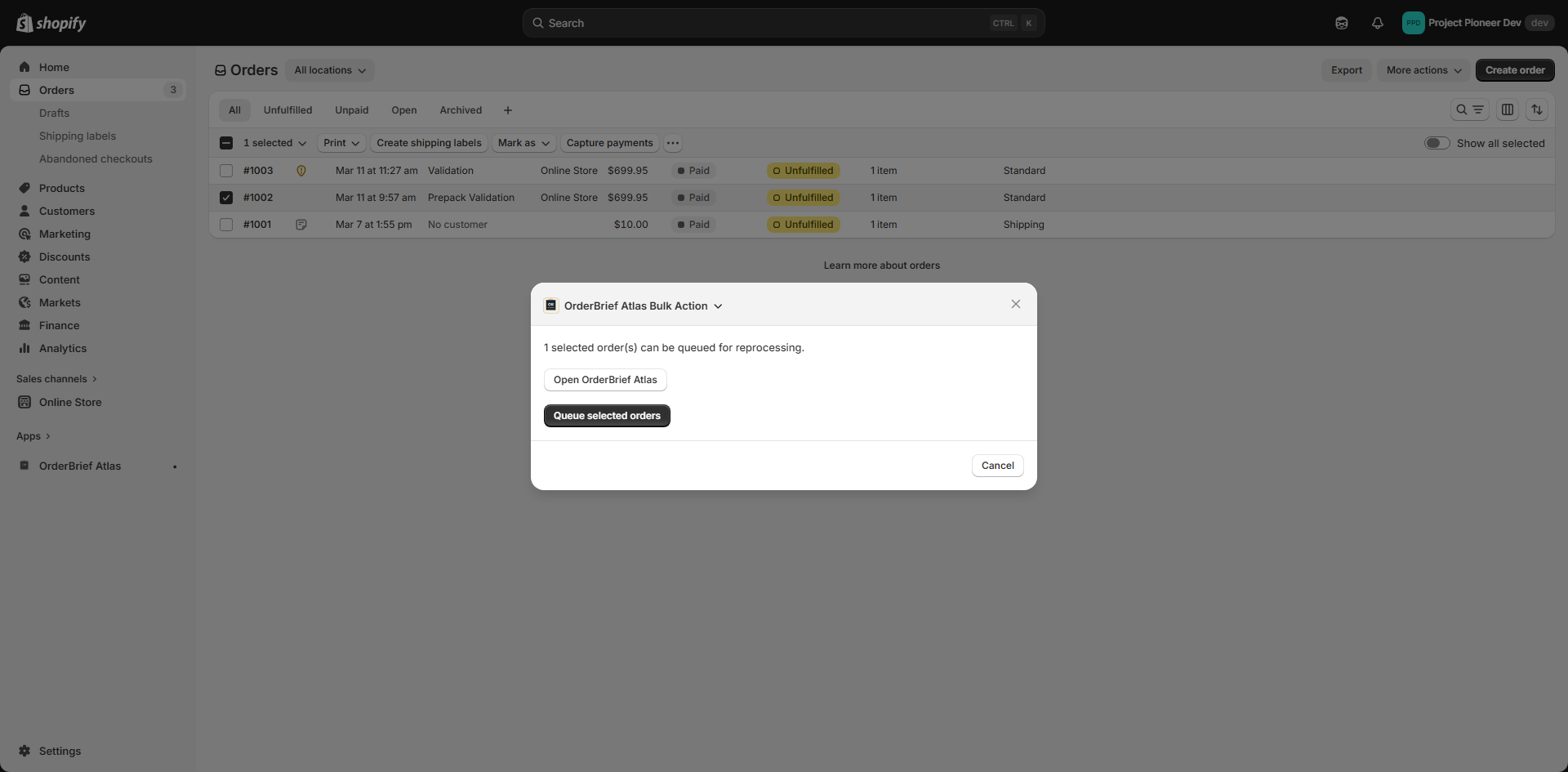
Task: Click the Markets globe icon
Action: click(x=24, y=302)
